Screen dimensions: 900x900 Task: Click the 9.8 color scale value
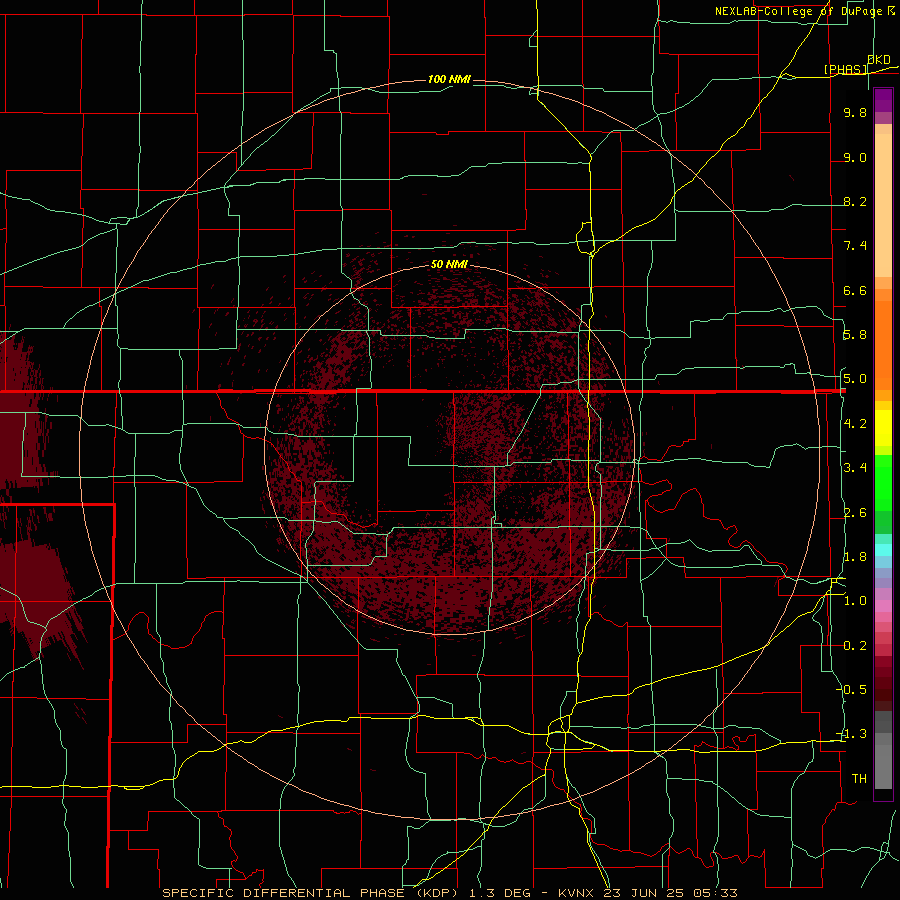coord(855,112)
